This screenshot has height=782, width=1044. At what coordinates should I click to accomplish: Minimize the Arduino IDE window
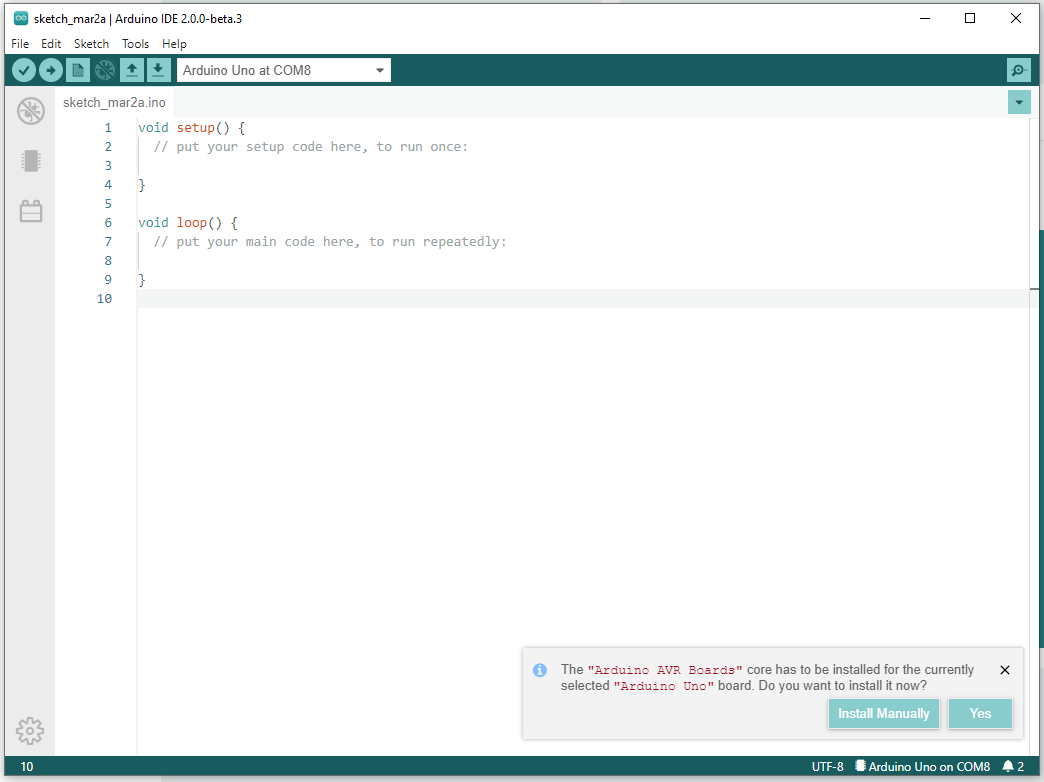[x=925, y=18]
